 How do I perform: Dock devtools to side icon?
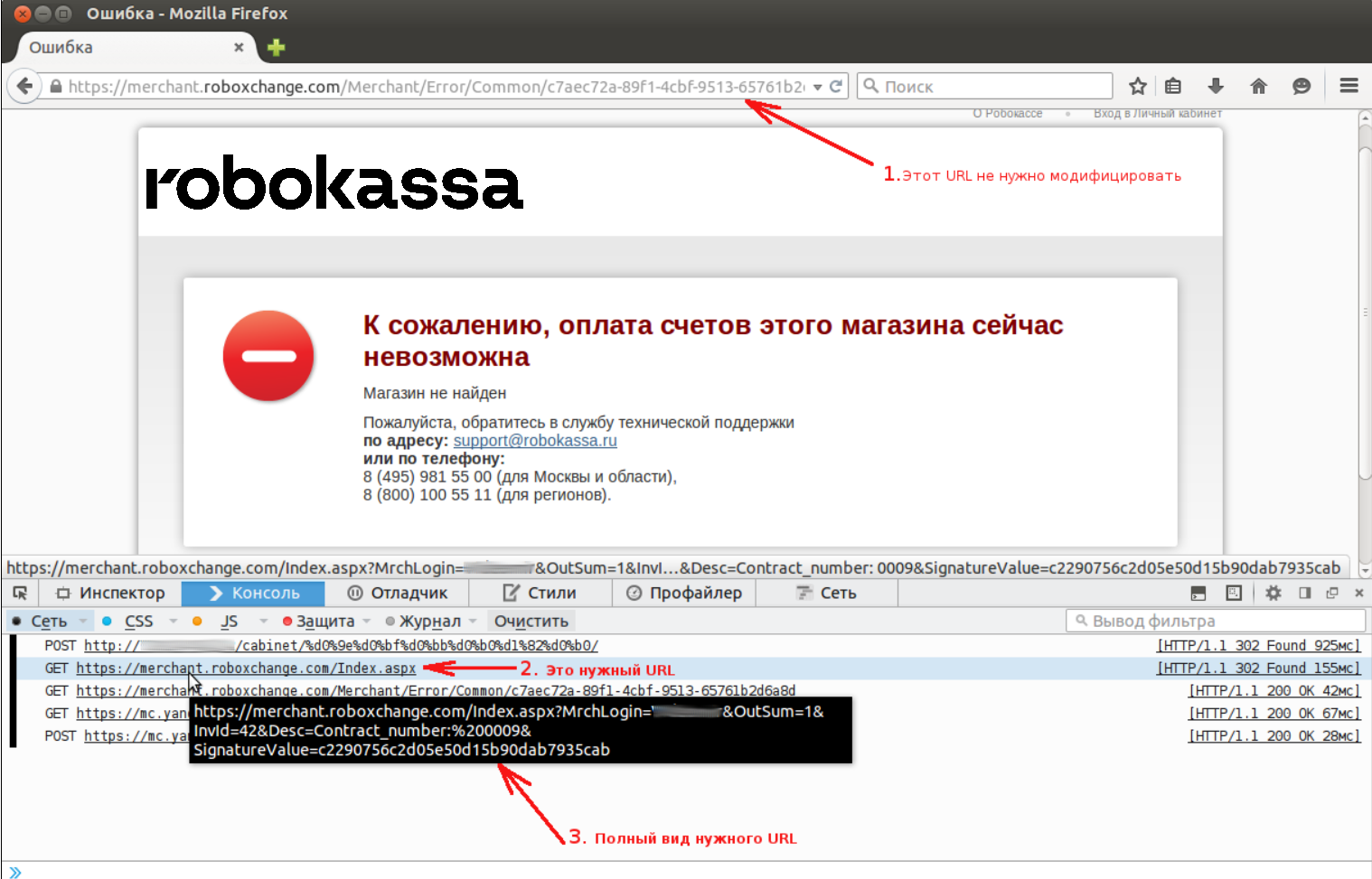(1304, 593)
